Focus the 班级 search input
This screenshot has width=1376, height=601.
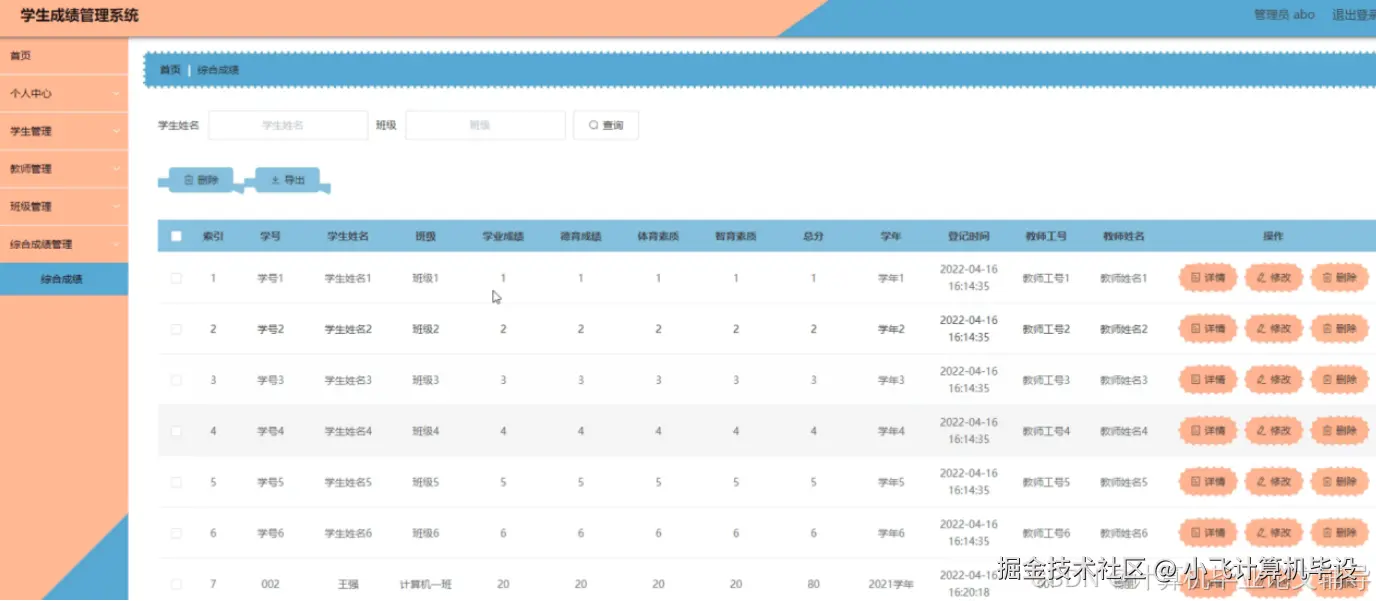[485, 125]
